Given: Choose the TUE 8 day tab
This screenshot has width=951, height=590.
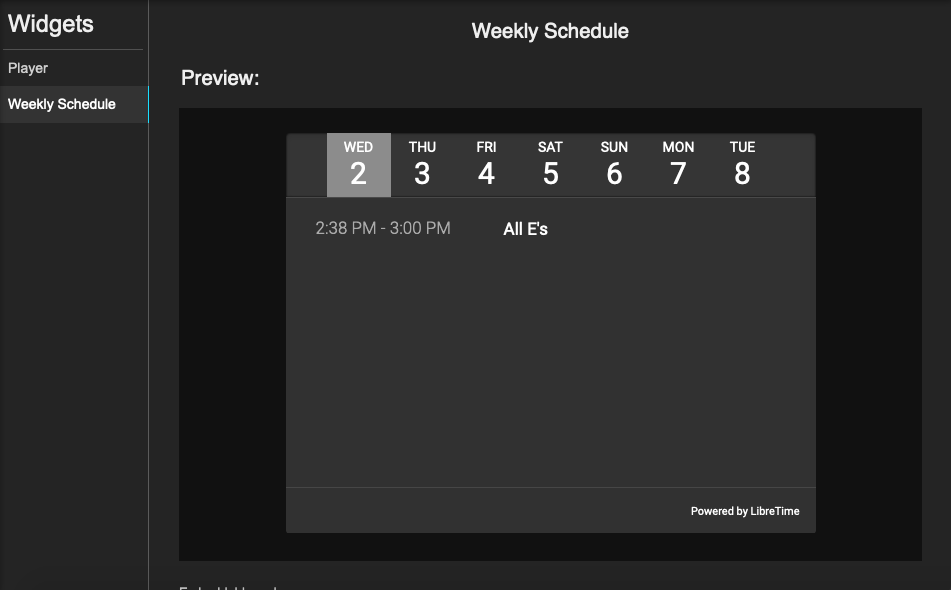Looking at the screenshot, I should point(742,165).
